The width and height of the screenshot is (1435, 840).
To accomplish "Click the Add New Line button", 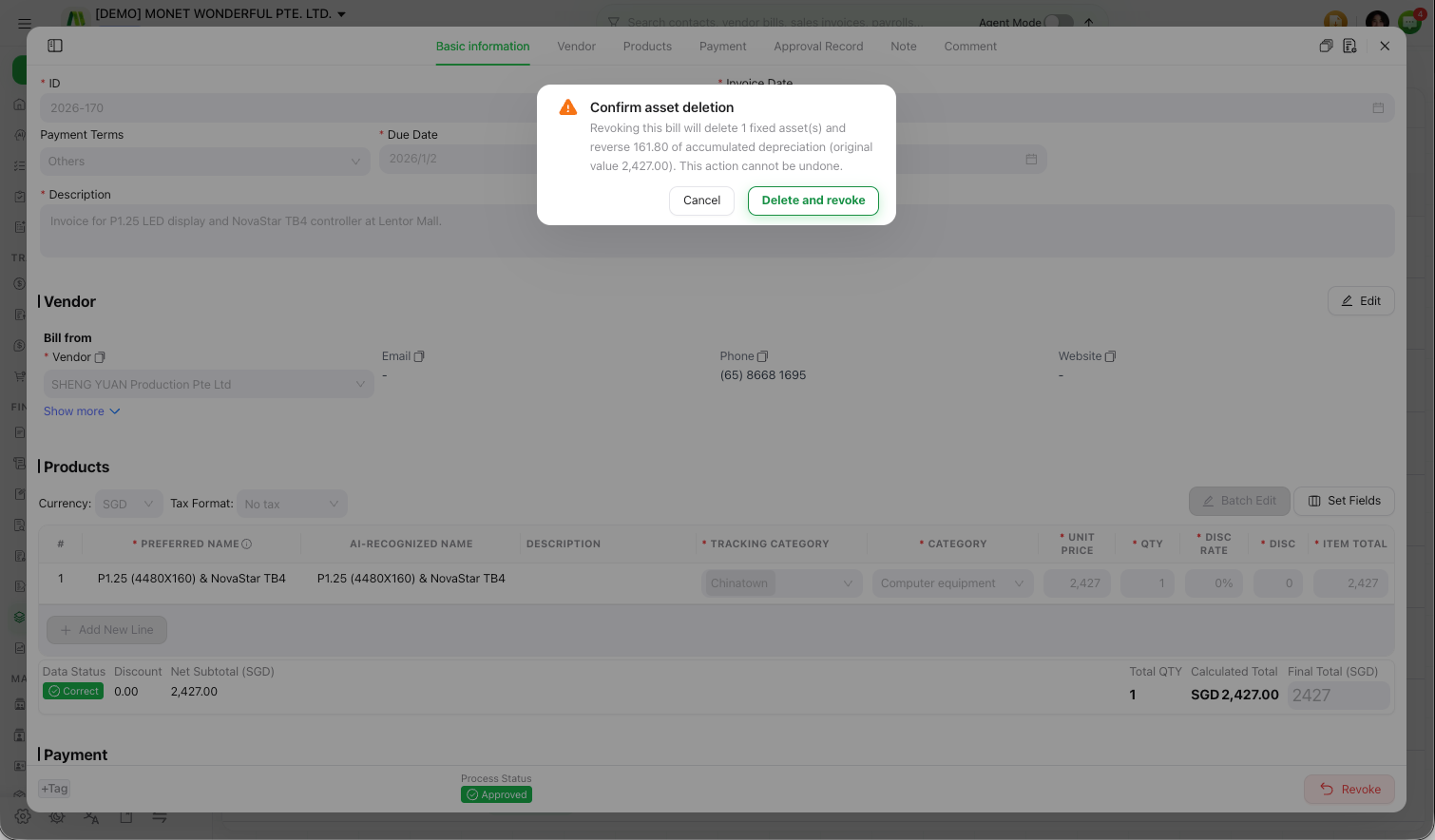I will coord(106,630).
